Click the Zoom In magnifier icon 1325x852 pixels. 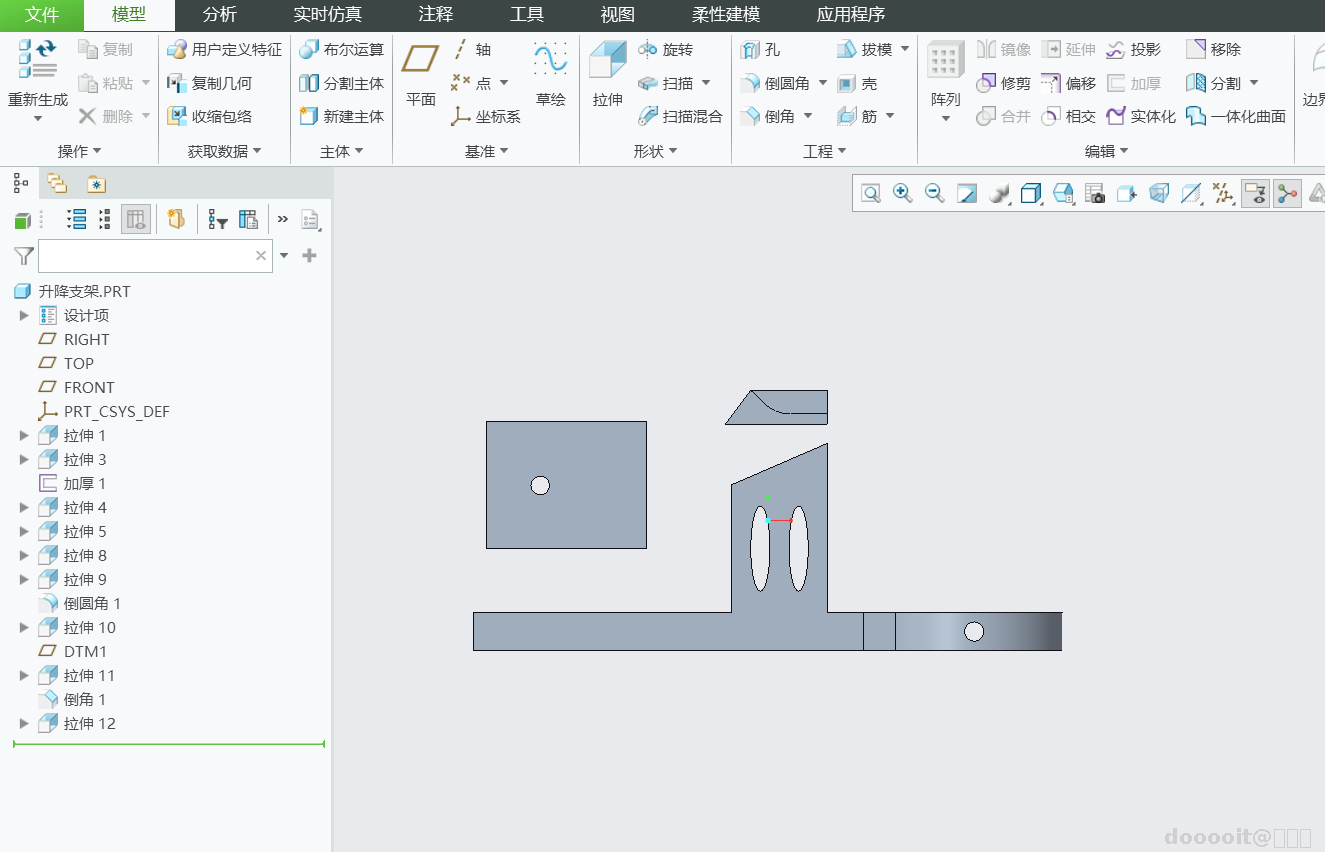[903, 193]
